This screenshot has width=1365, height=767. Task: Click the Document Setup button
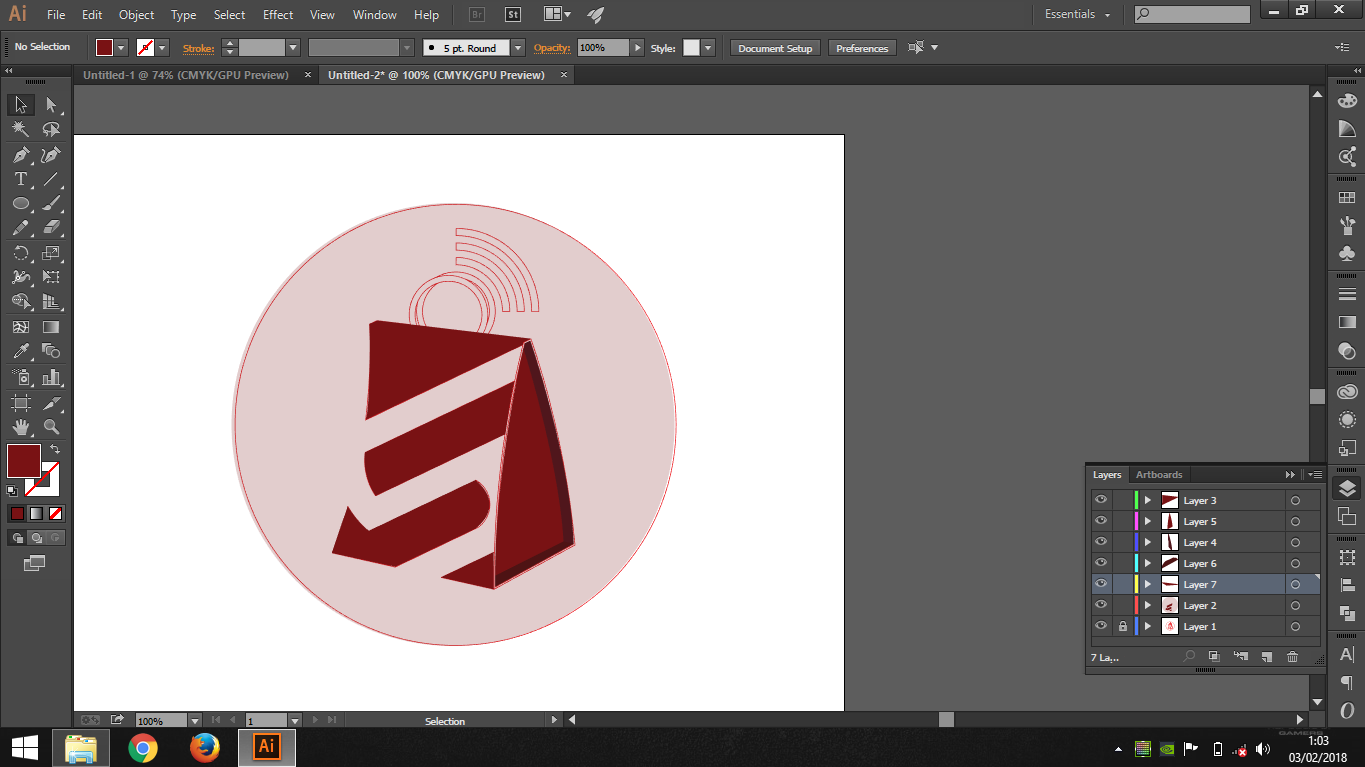click(x=776, y=48)
